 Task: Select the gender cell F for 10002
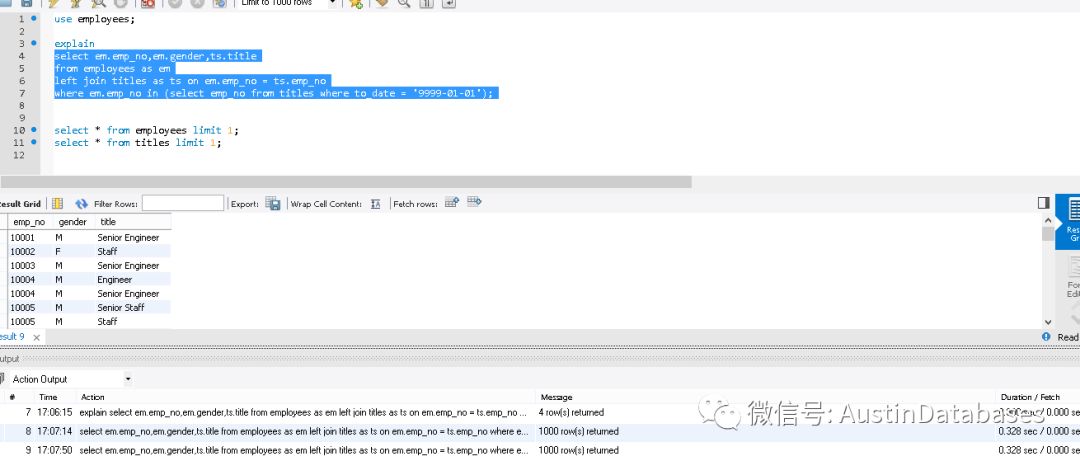pos(74,252)
